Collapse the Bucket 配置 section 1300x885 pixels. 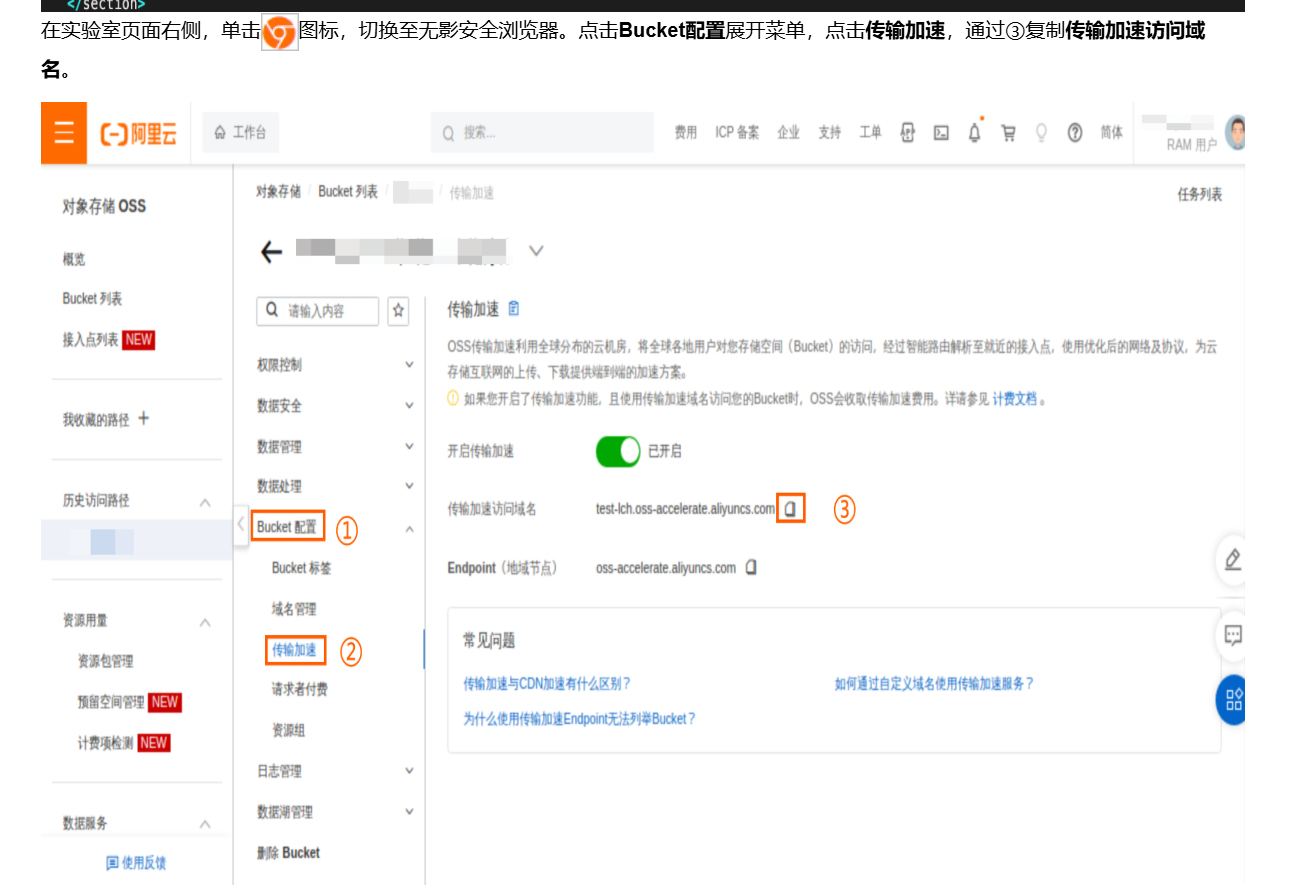coord(408,528)
